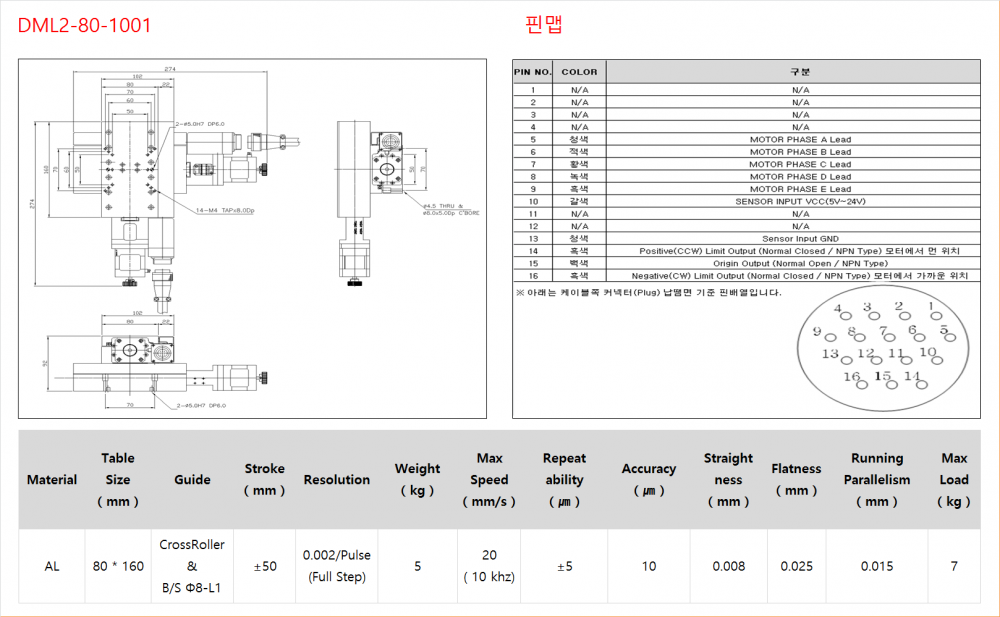Click pin 1 circle in connector diagram
Screen dimensions: 1000x617
tap(938, 317)
